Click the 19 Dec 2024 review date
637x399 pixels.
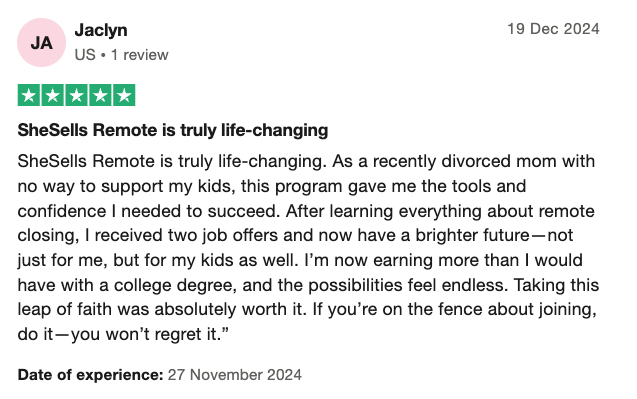coord(553,29)
